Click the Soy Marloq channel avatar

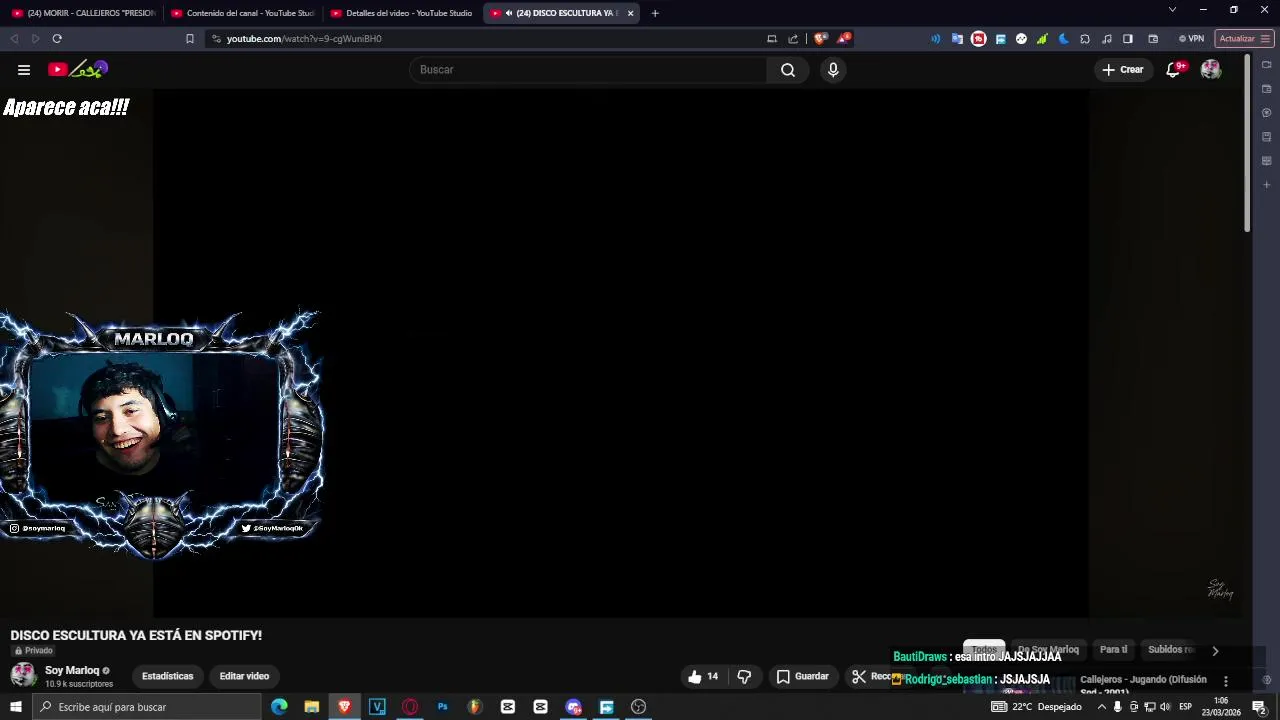click(x=23, y=676)
